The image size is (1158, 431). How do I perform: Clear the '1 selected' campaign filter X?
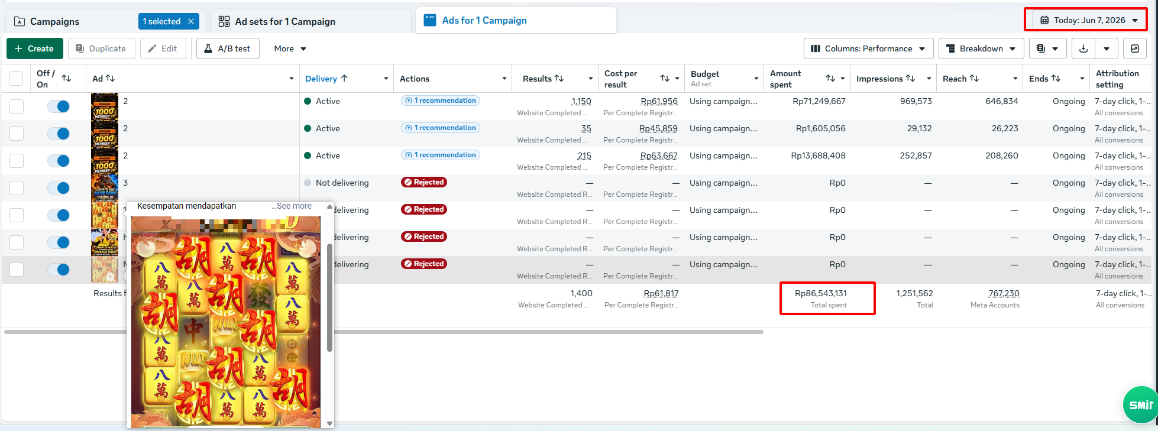[191, 21]
